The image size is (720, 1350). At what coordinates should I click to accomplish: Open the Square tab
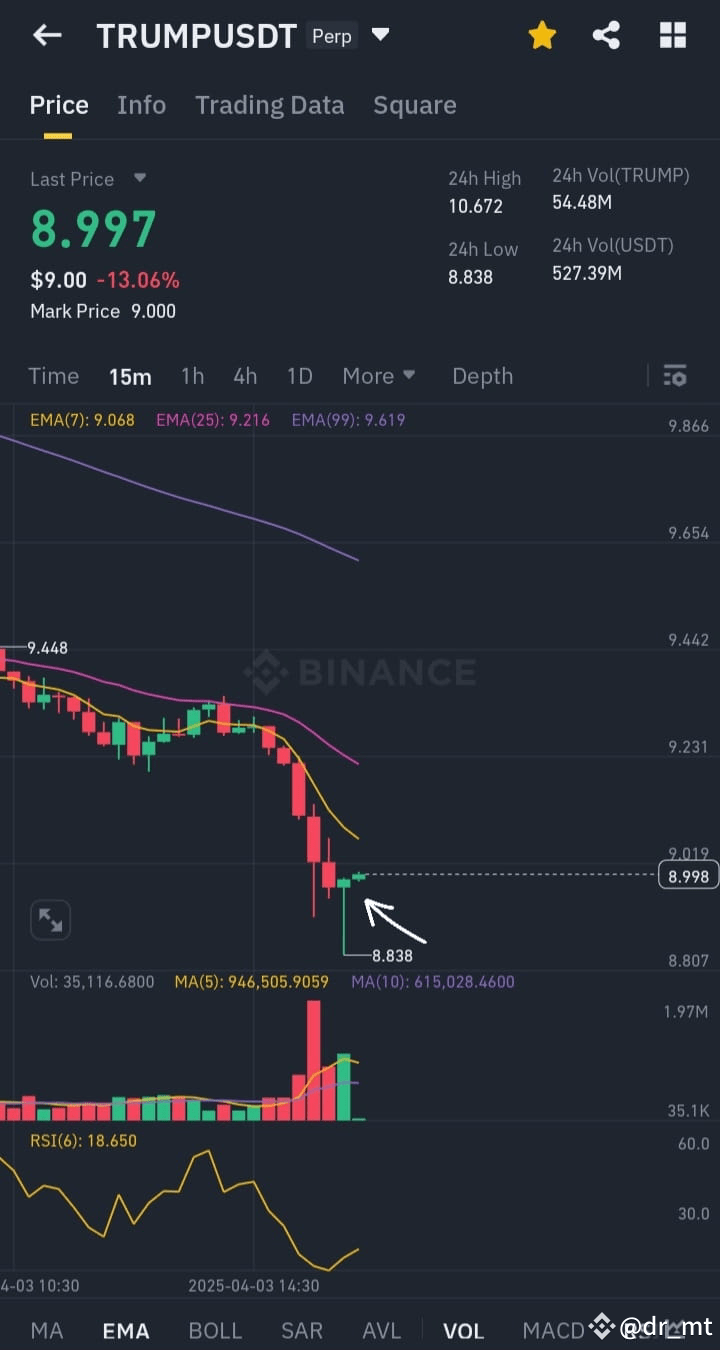coord(414,104)
